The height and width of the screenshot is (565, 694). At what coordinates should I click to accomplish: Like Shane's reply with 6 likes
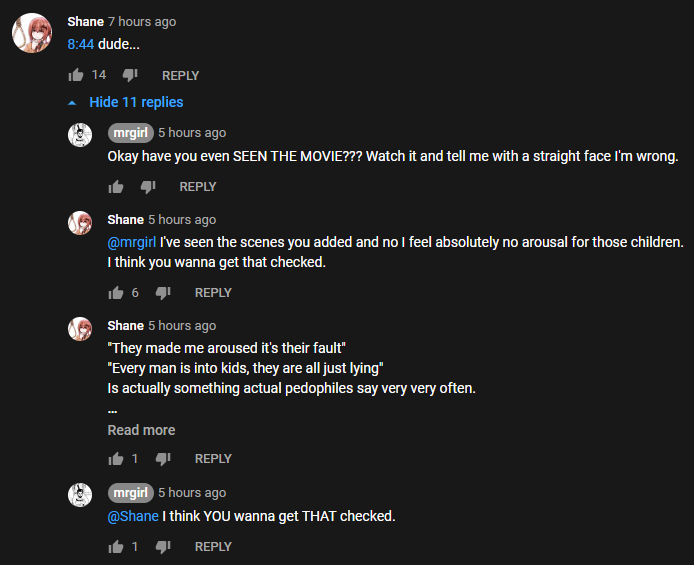tap(116, 293)
